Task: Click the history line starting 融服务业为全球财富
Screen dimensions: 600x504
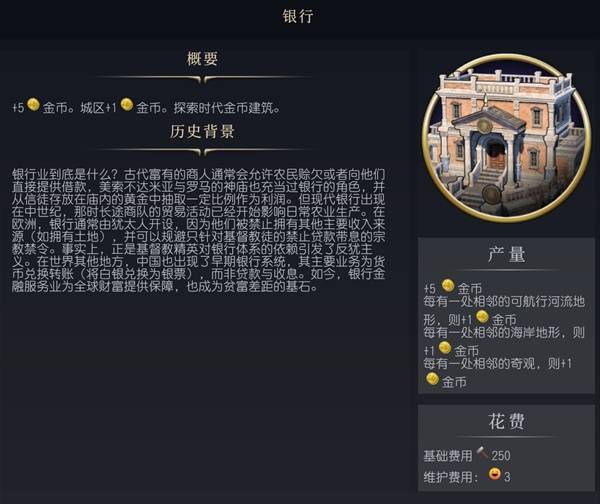Action: 165,287
